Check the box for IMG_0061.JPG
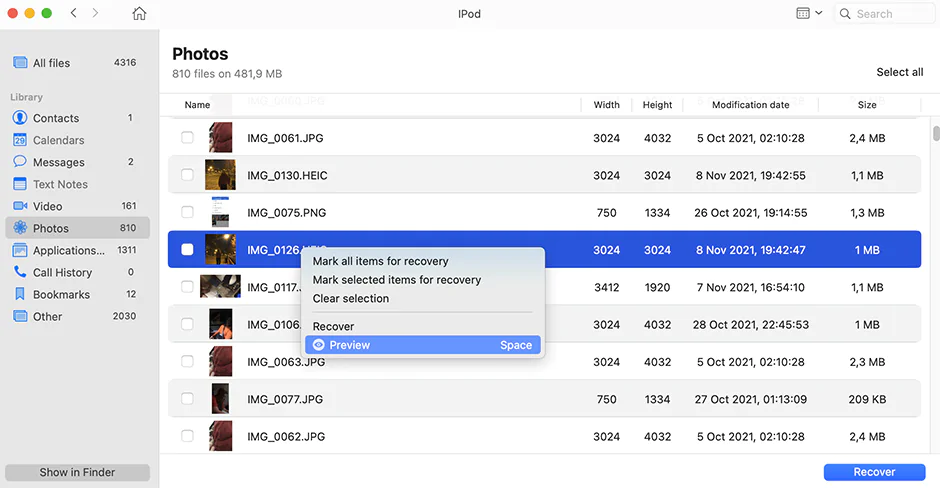The height and width of the screenshot is (488, 940). [x=187, y=138]
